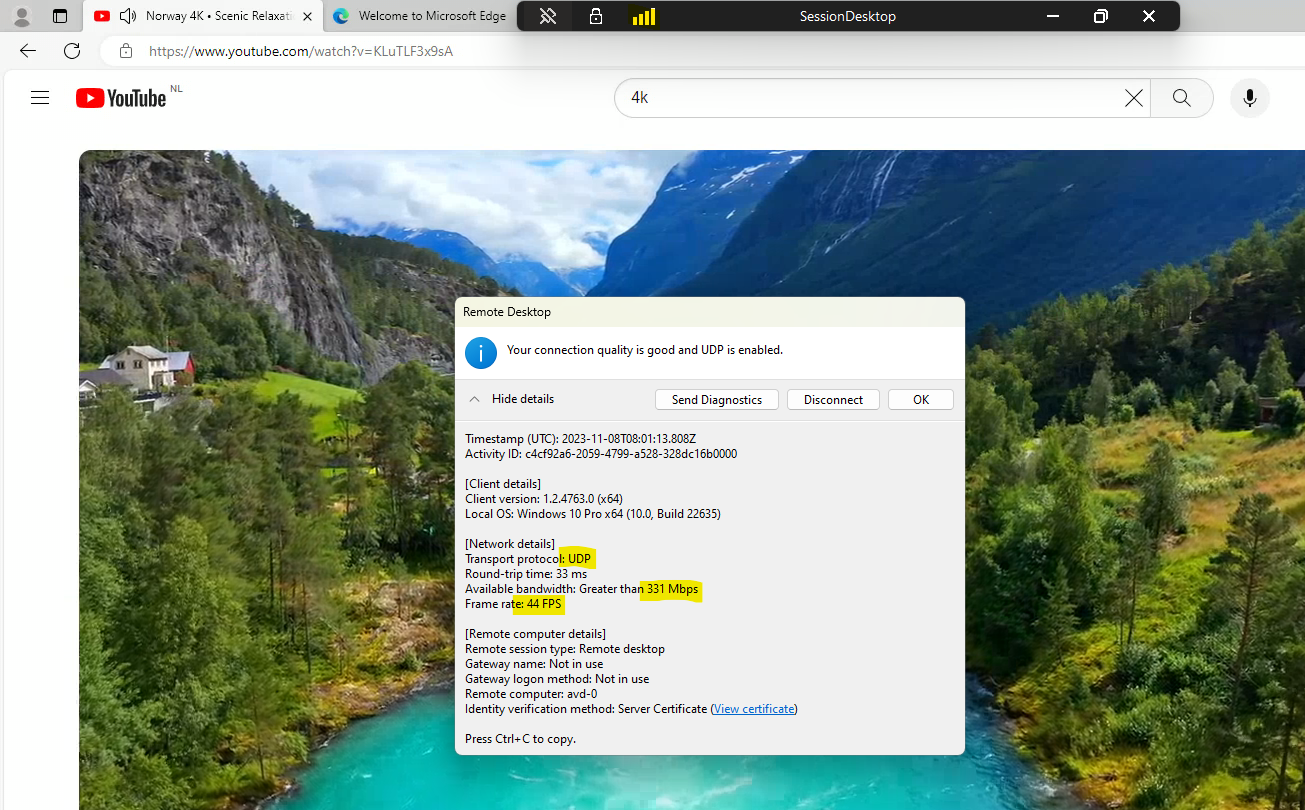1305x810 pixels.
Task: Switch to the Welcome to Microsoft Edge tab
Action: (x=420, y=16)
